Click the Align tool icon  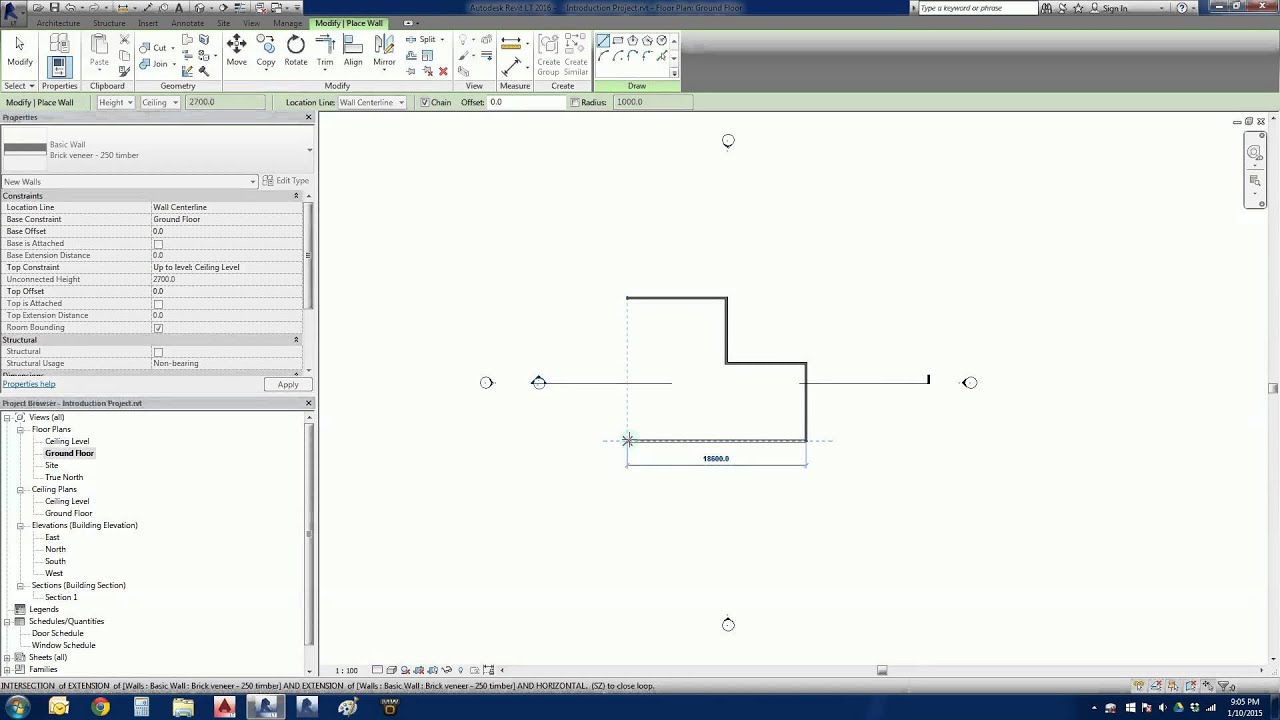point(353,50)
